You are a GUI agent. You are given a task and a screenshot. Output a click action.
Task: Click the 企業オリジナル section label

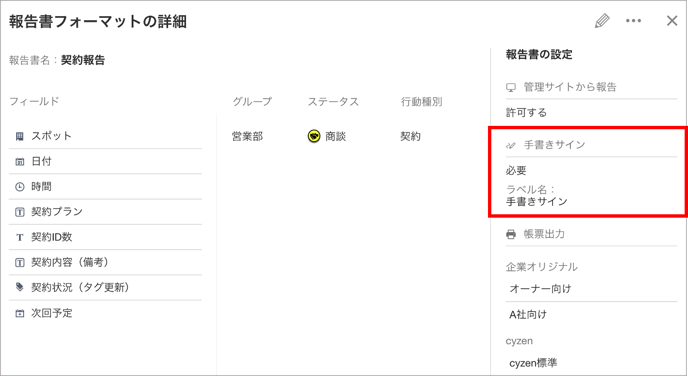click(542, 267)
